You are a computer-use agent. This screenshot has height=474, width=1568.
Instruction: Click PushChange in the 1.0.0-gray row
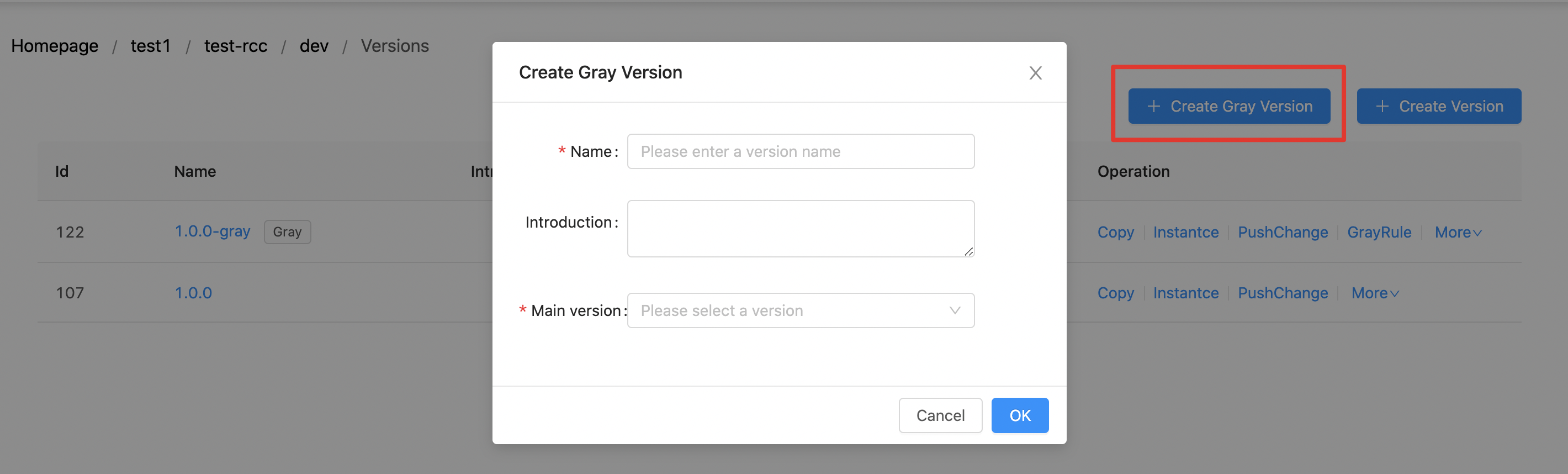1283,232
